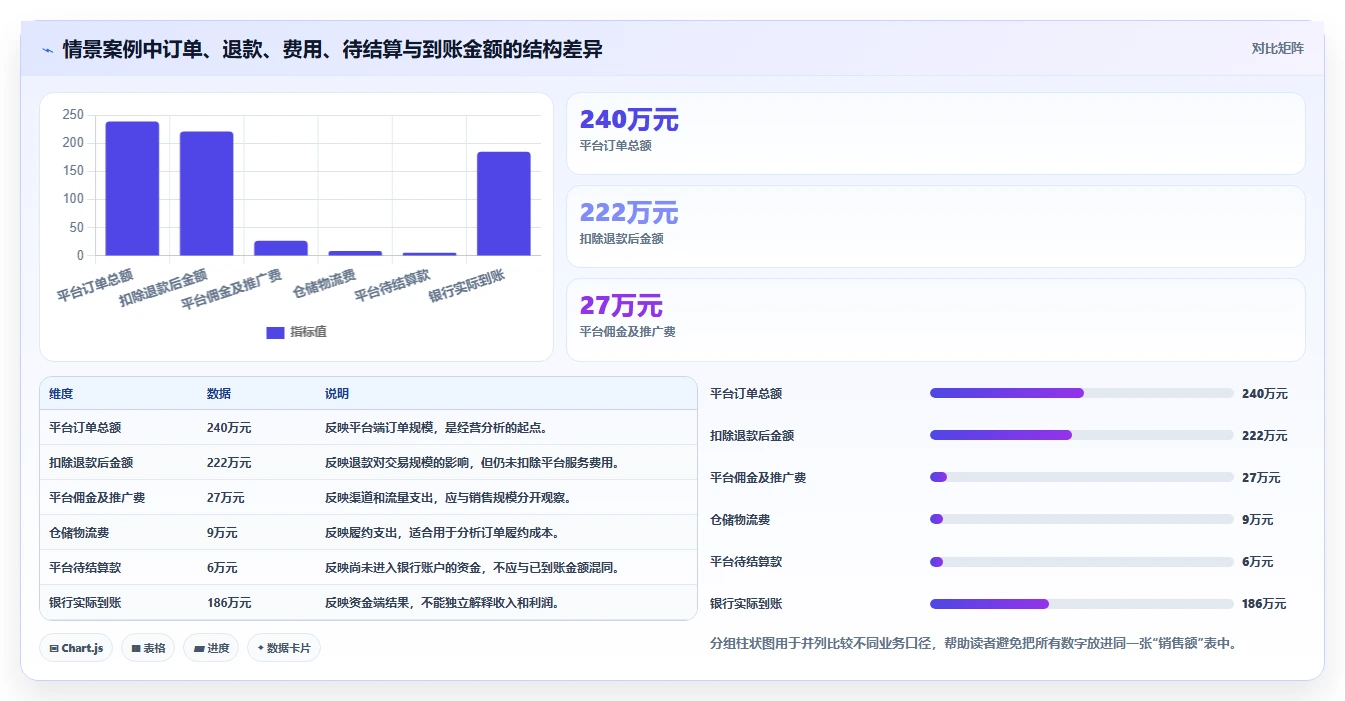Screen dimensions: 1345x701
Task: Select table row cell 平台待结算款
Action: (x=85, y=567)
